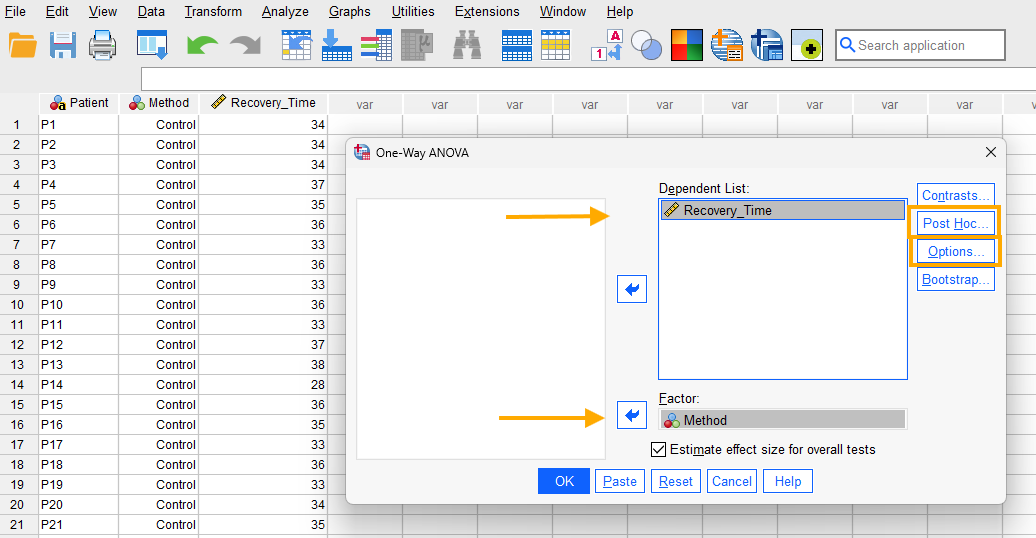Click the Value Labels toolbar icon
The height and width of the screenshot is (538, 1036).
(607, 45)
